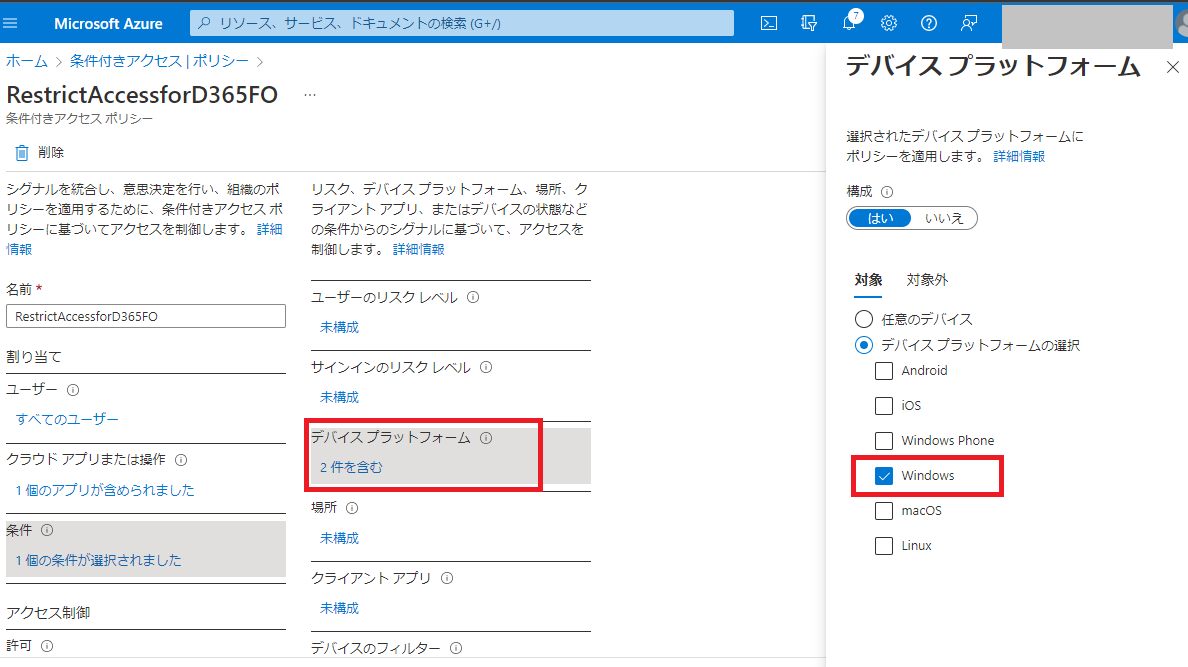
Task: Show info icon next to 許可
Action: (x=47, y=646)
